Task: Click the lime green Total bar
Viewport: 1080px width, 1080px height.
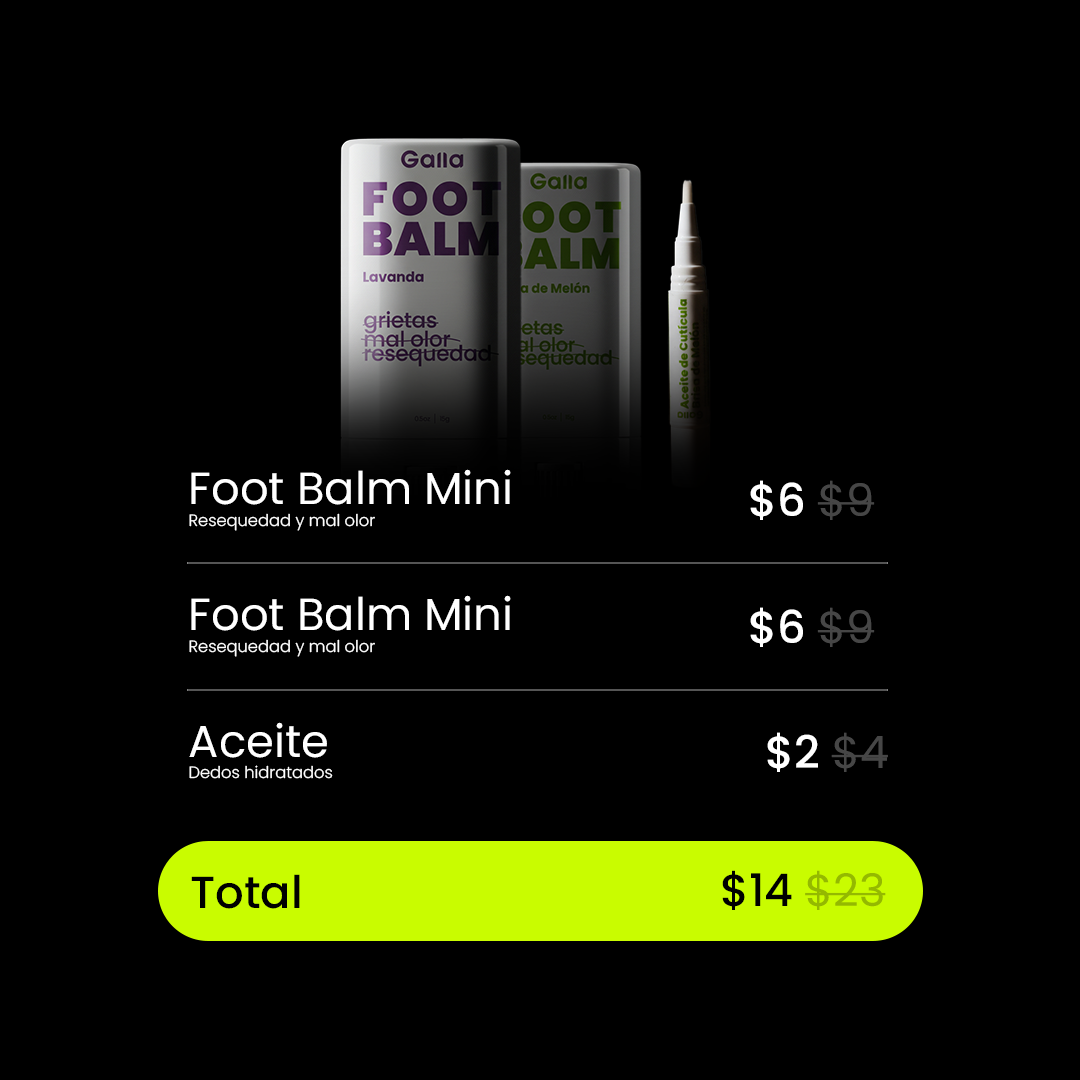Action: (x=540, y=891)
